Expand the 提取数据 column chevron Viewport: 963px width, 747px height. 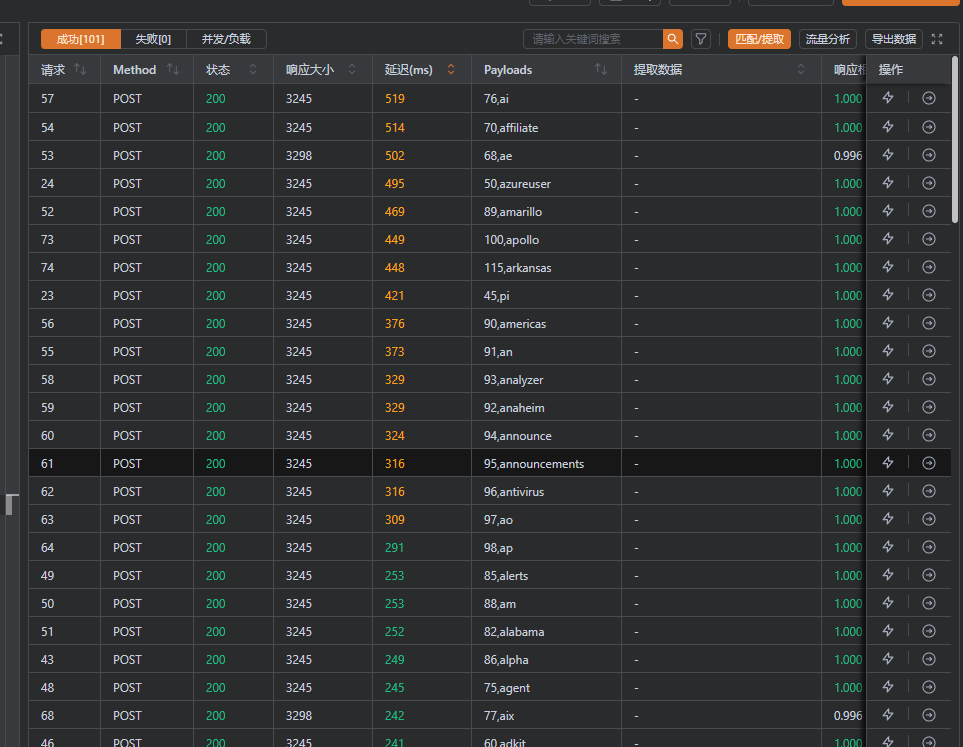tap(801, 69)
